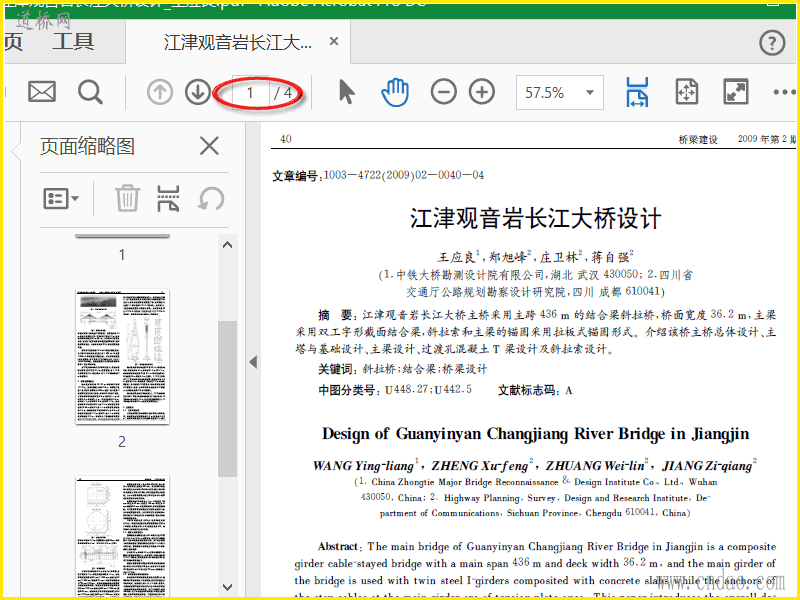Switch to 江津观音岩长江大... document tab
800x600 pixels.
tap(237, 42)
